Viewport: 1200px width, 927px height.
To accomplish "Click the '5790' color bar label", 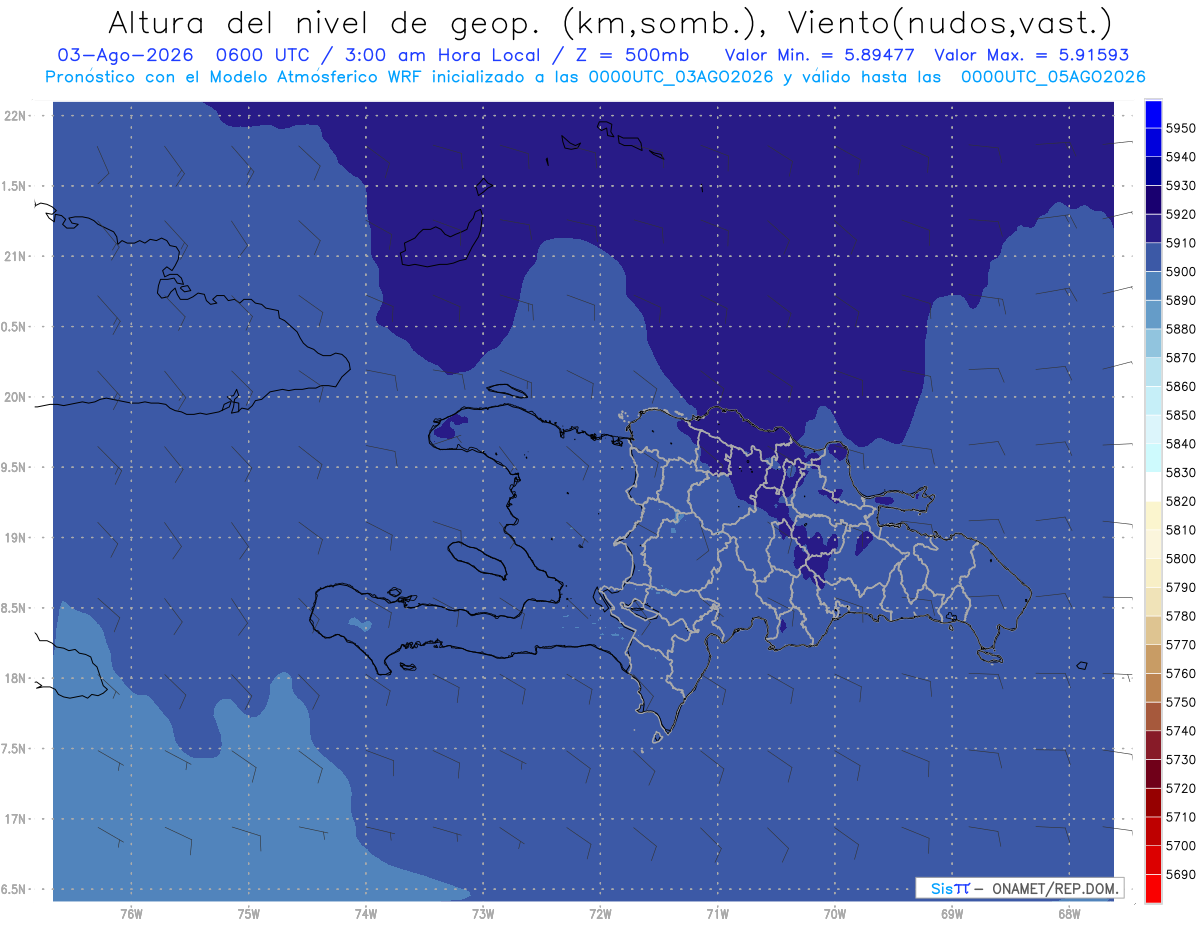I will [1180, 588].
